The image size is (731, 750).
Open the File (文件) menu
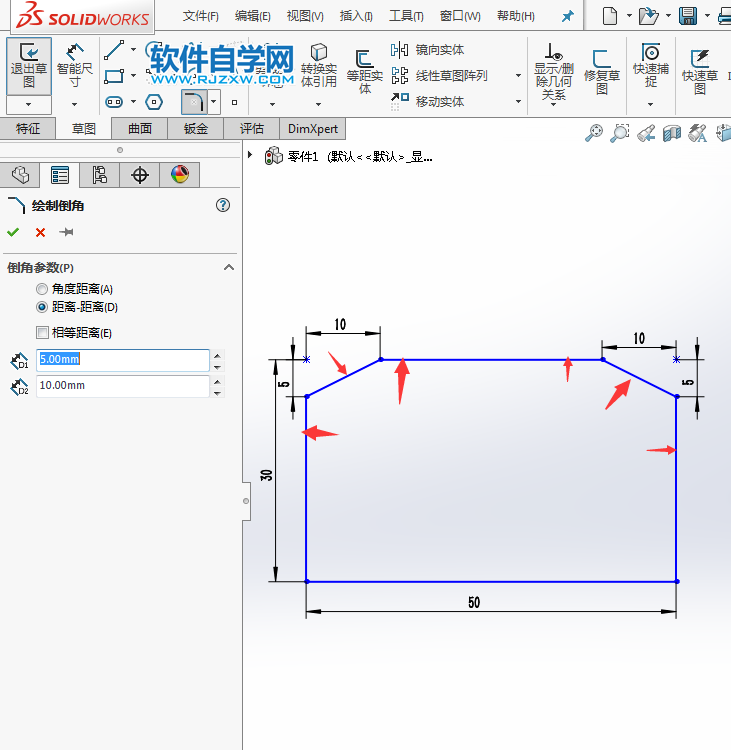200,16
